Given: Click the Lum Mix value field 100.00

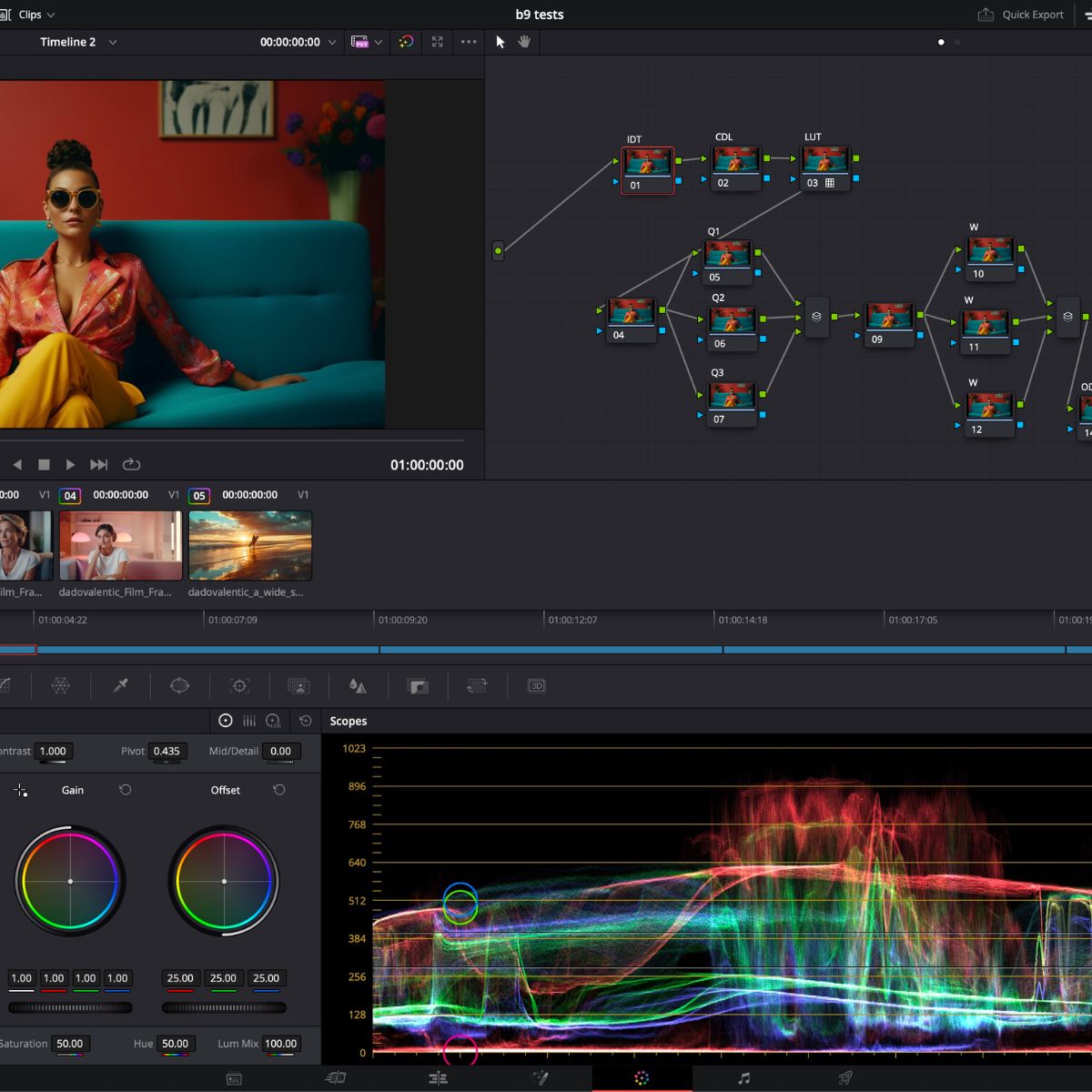Looking at the screenshot, I should (x=280, y=1044).
